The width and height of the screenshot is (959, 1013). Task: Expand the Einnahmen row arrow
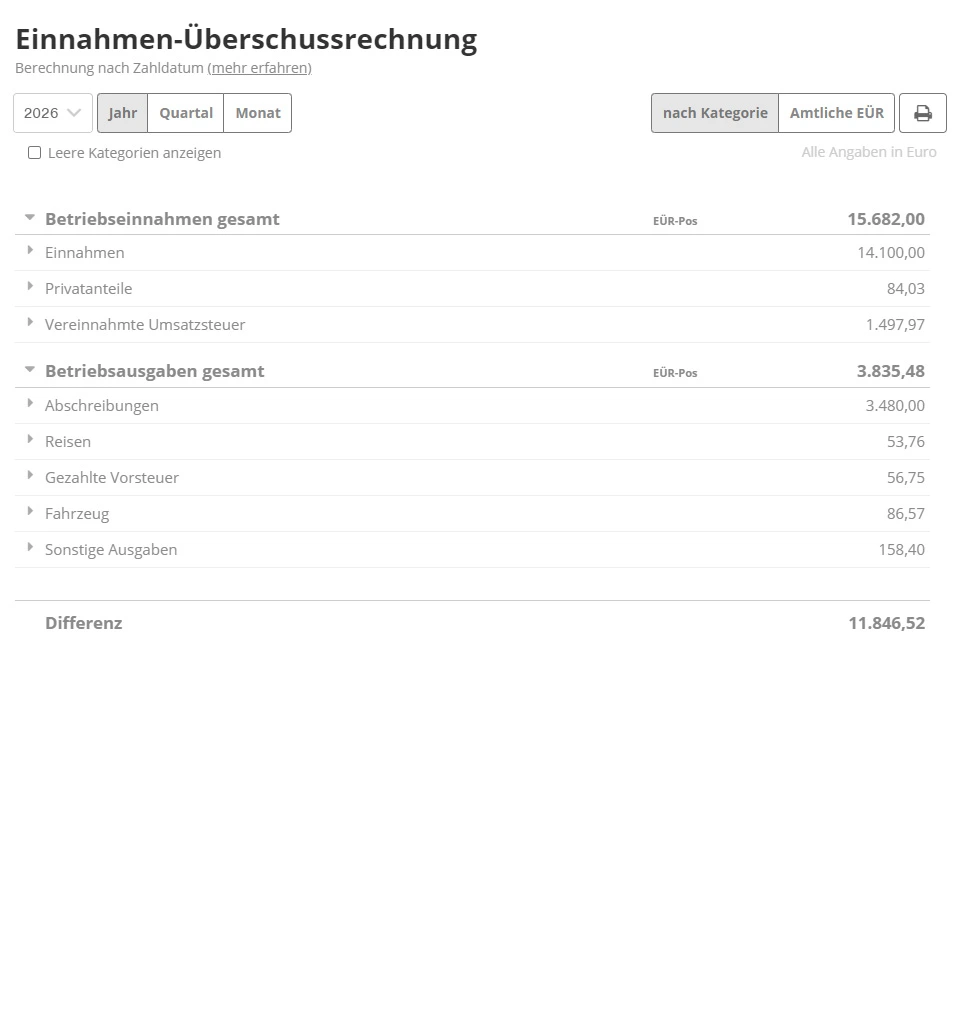(31, 251)
